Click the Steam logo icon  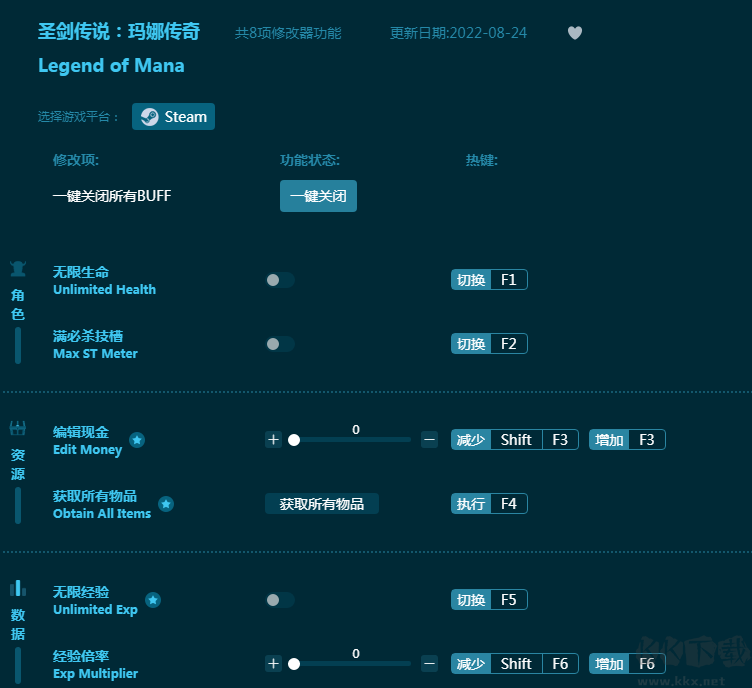(150, 117)
